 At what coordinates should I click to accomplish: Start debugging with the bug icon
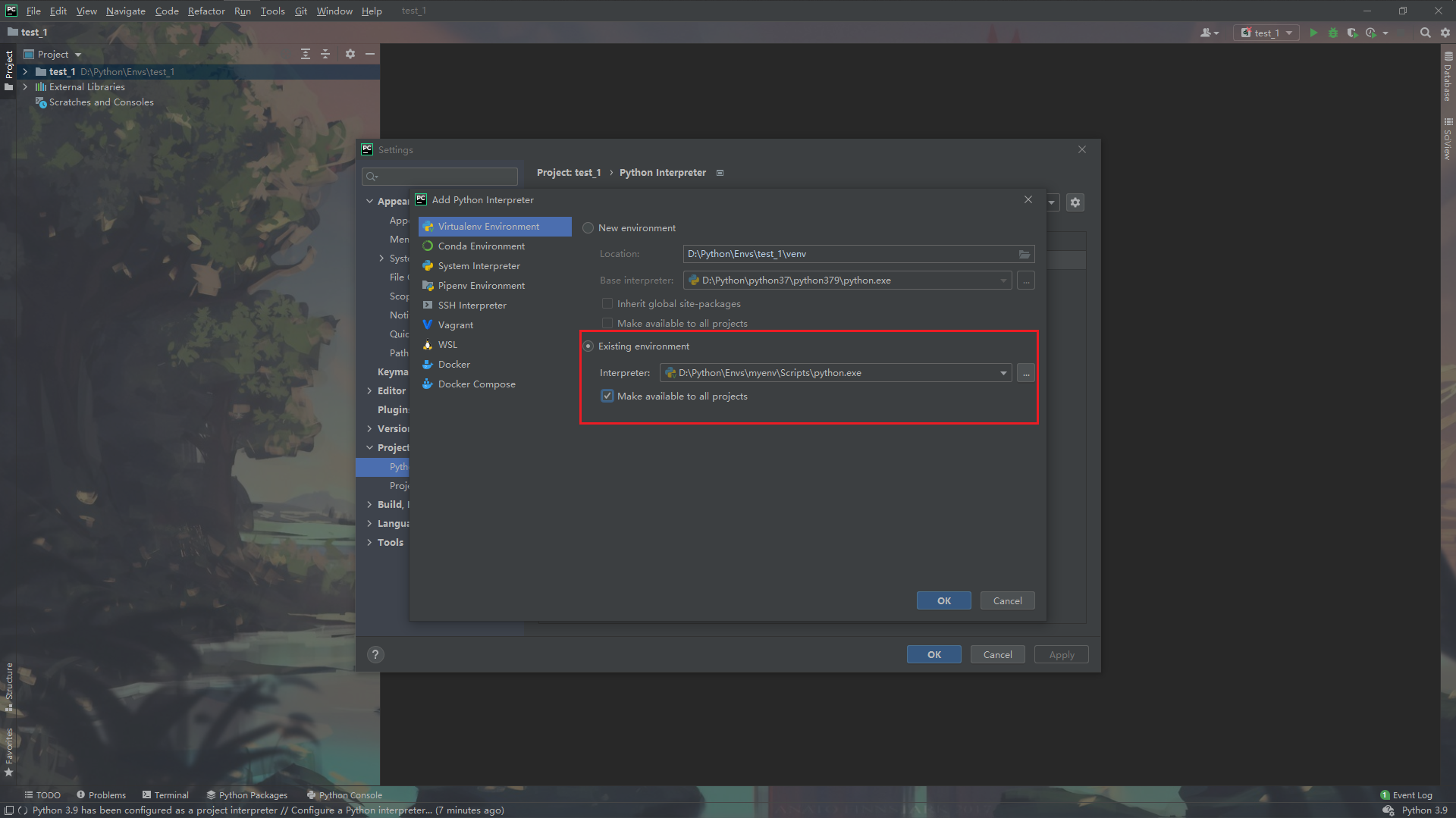pyautogui.click(x=1333, y=33)
